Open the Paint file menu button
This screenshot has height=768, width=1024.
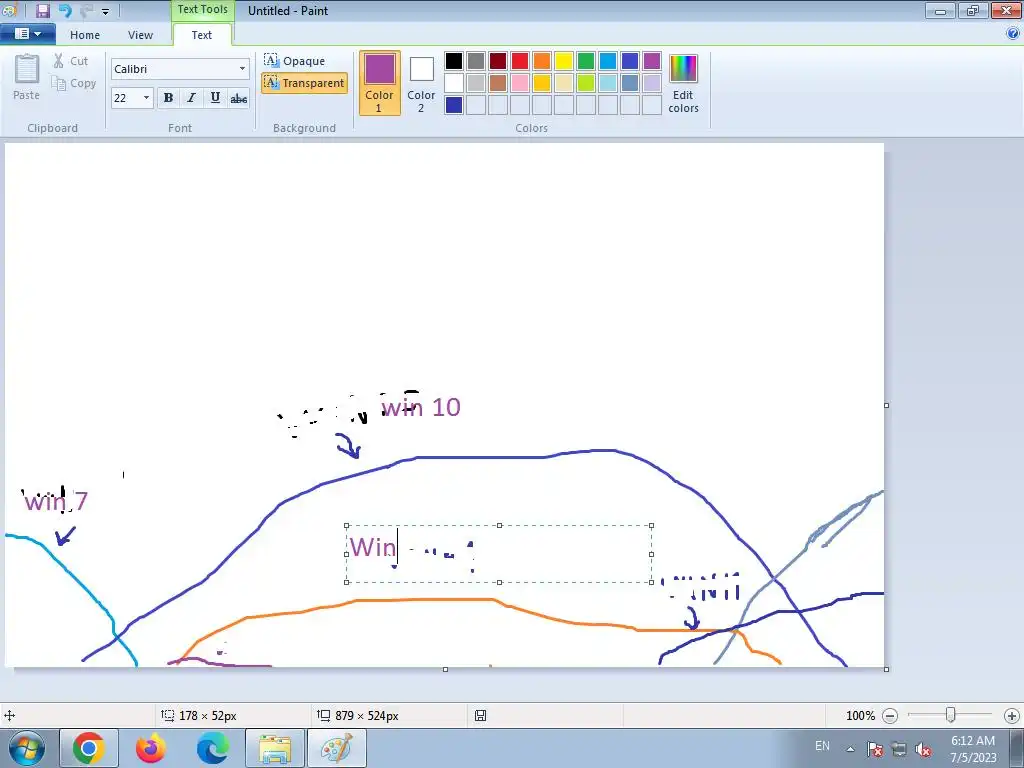pos(27,34)
